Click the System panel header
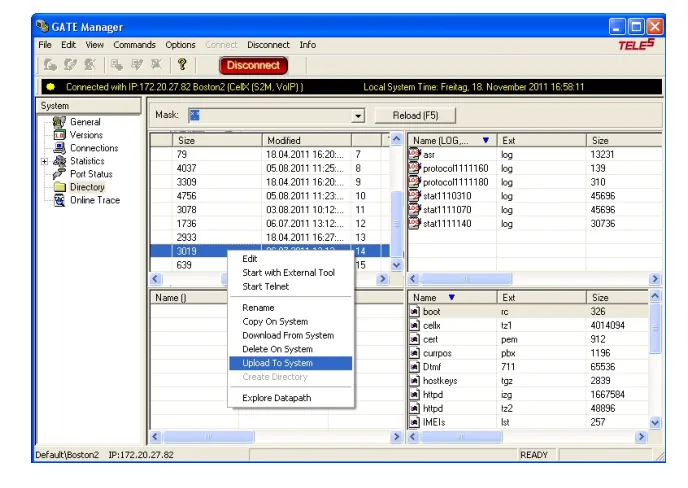The image size is (688, 488). pos(89,106)
